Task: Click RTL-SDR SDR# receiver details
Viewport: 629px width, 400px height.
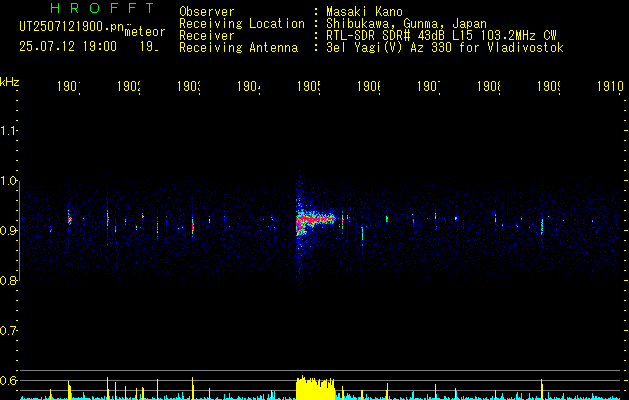Action: pos(441,36)
